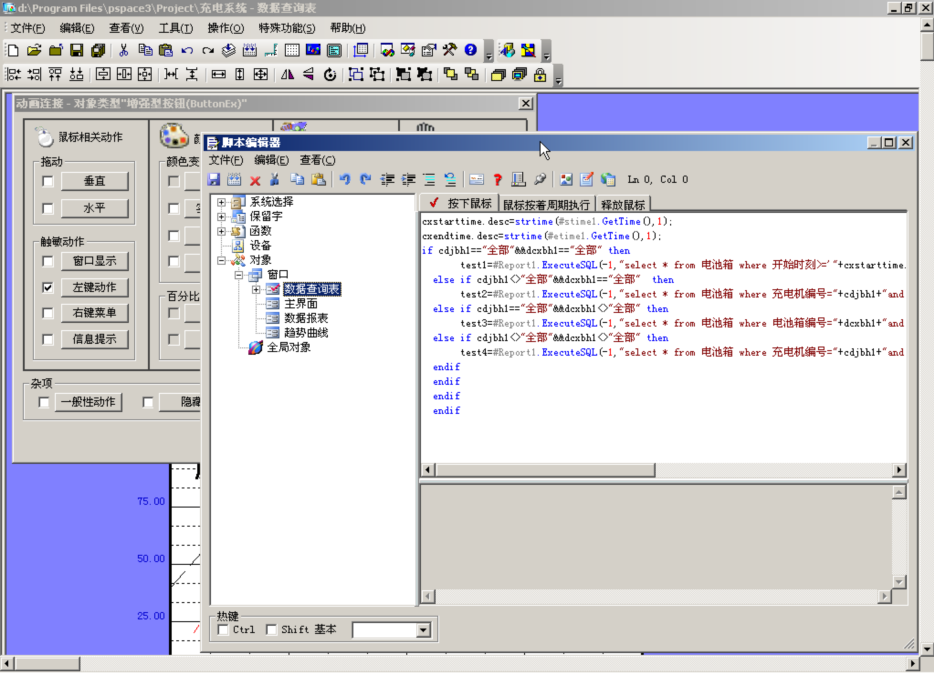Image resolution: width=934 pixels, height=673 pixels.
Task: Switch to the 释放鼠标 tab
Action: [623, 204]
